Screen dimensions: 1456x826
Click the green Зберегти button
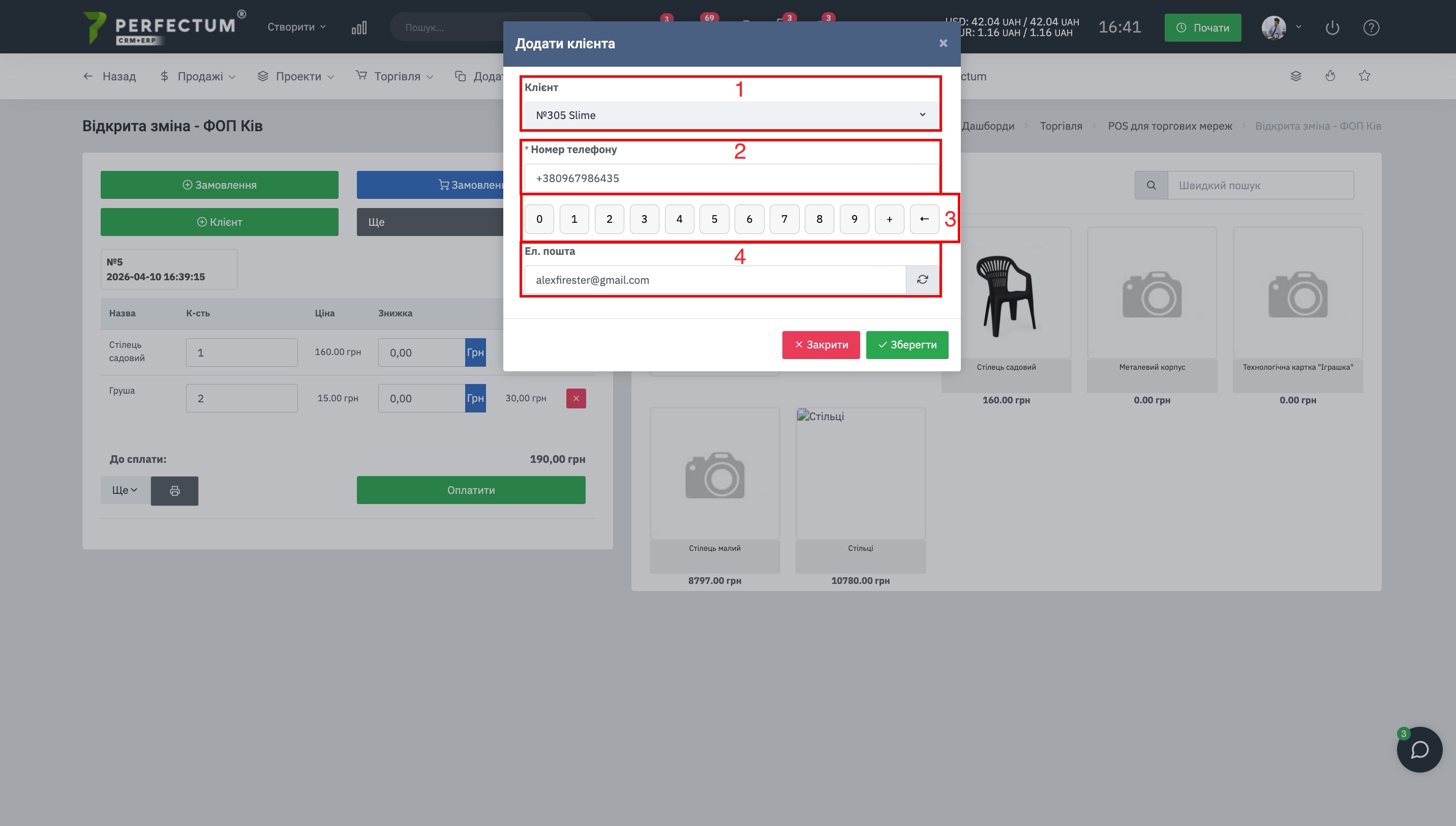pos(906,345)
